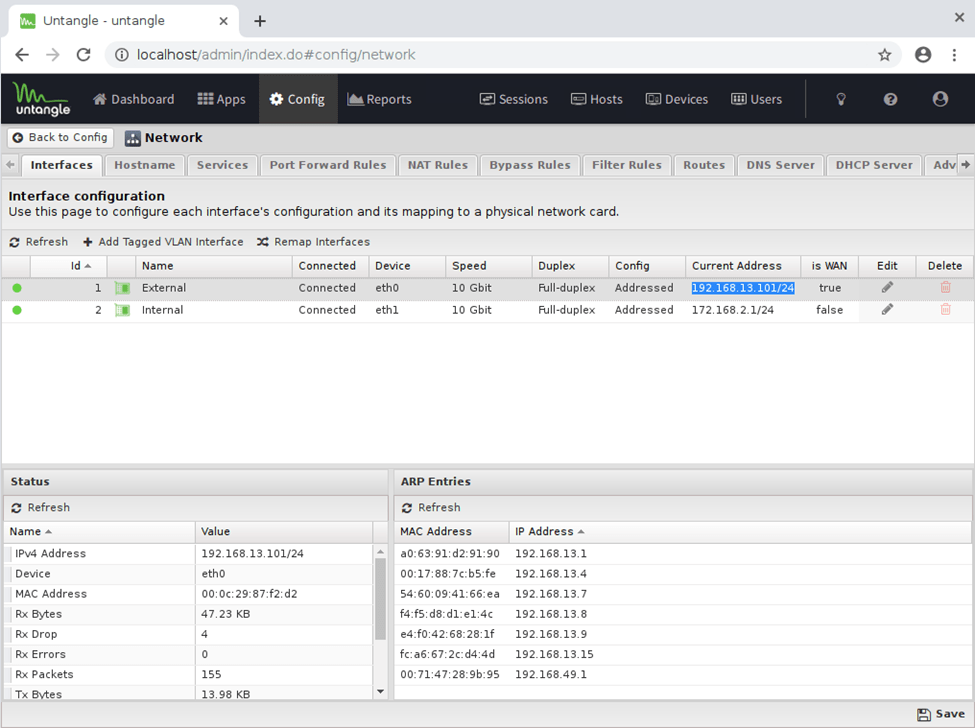Screen dimensions: 975x728
Task: Sort ARP entries by IP Address header
Action: point(545,532)
